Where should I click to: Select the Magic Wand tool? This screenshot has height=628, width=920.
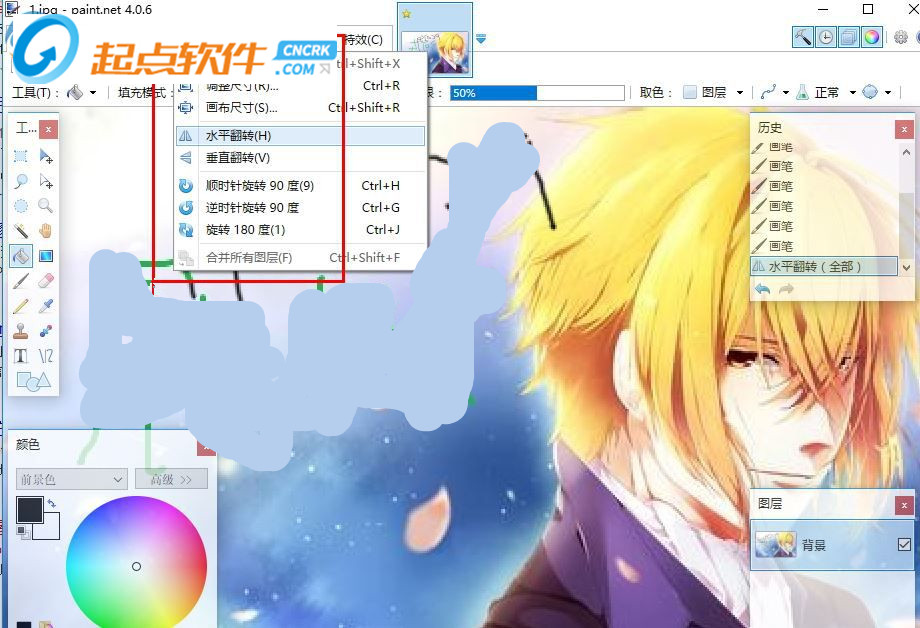21,231
